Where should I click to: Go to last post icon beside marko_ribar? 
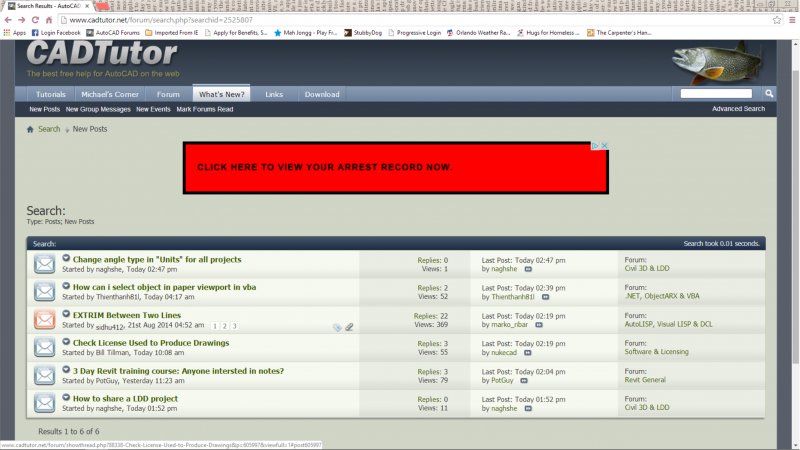539,325
